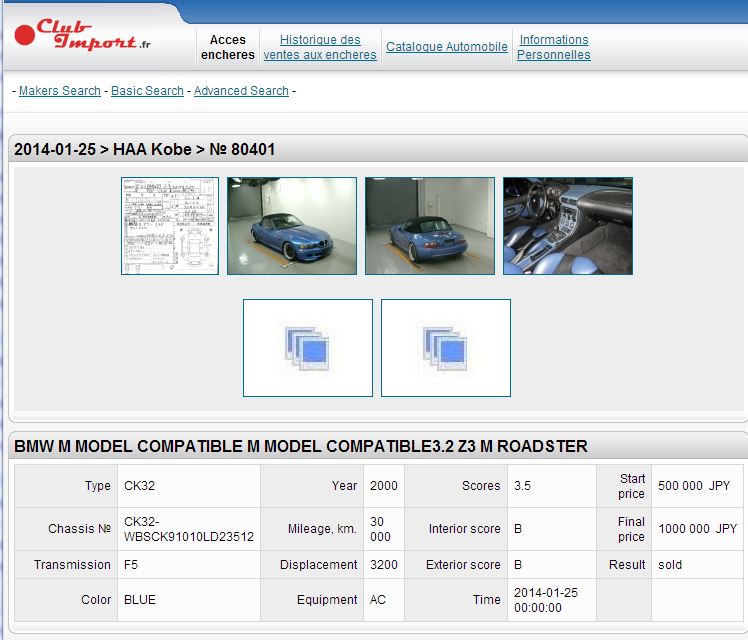Screen dimensions: 748x640
Task: Select the Acces encheres tab
Action: [x=228, y=47]
